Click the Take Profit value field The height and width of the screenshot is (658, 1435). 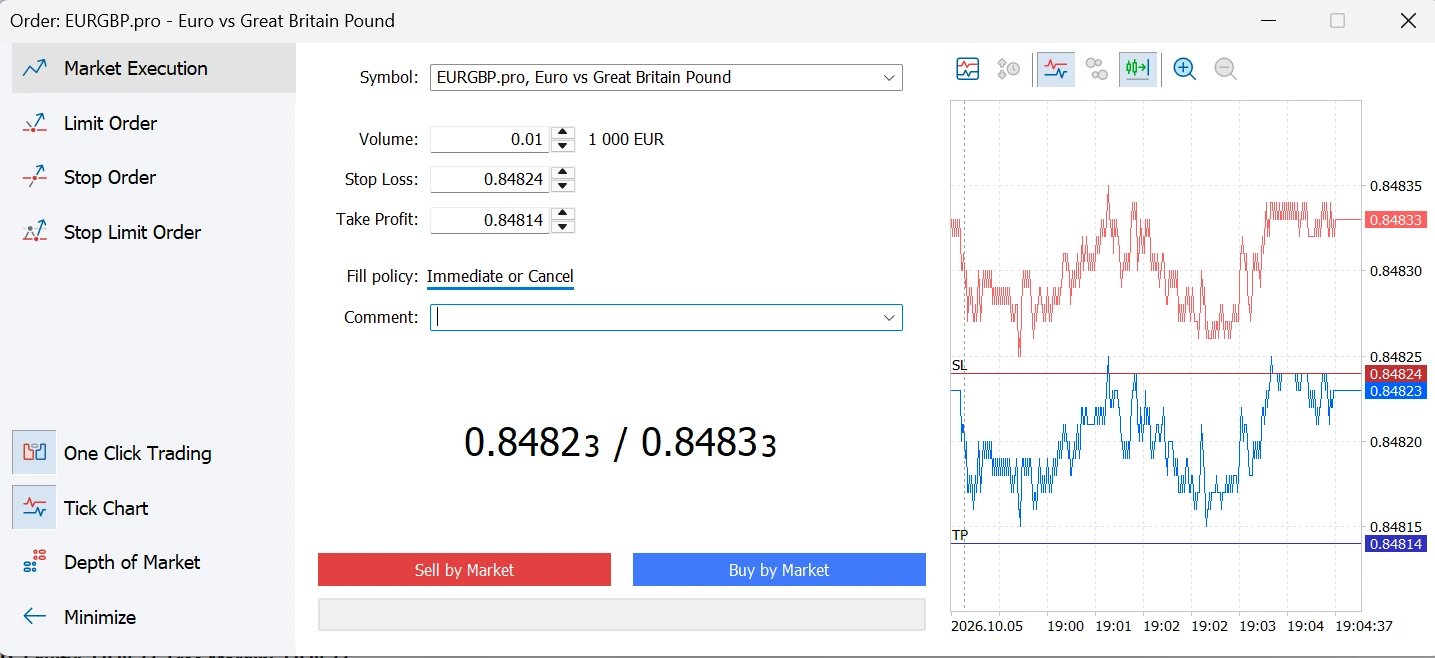(x=490, y=220)
